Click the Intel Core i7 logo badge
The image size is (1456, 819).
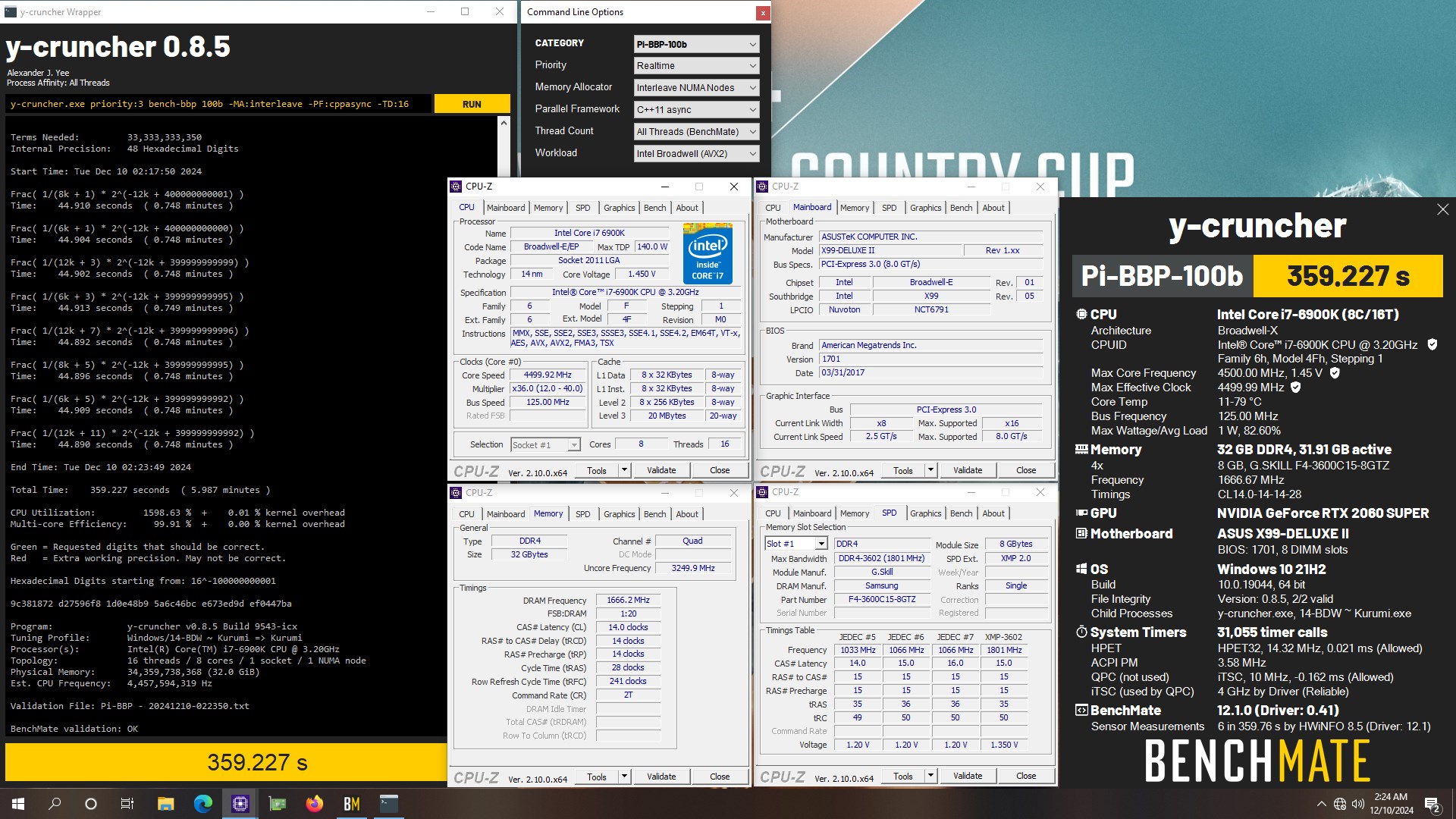pyautogui.click(x=708, y=253)
